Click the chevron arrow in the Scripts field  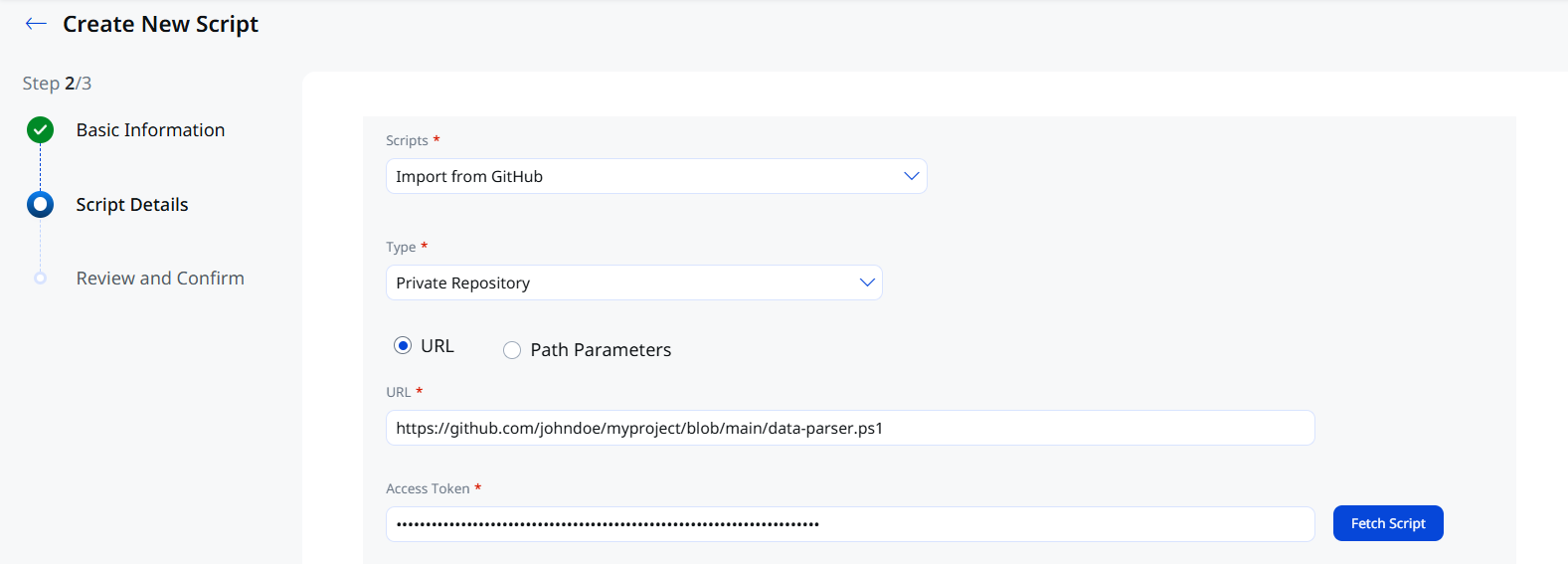[x=911, y=176]
